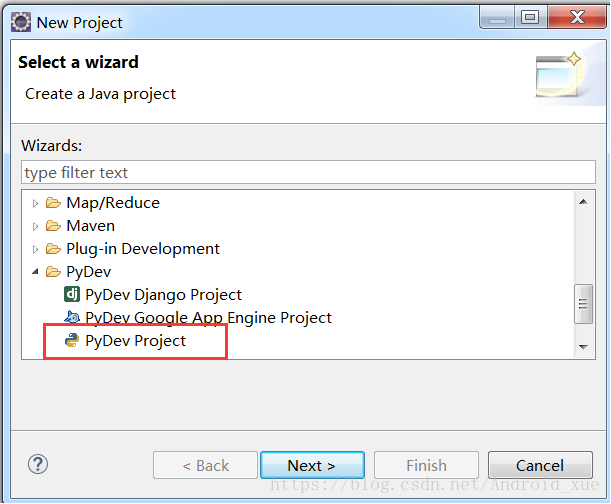Click the disabled < Back button

point(205,465)
